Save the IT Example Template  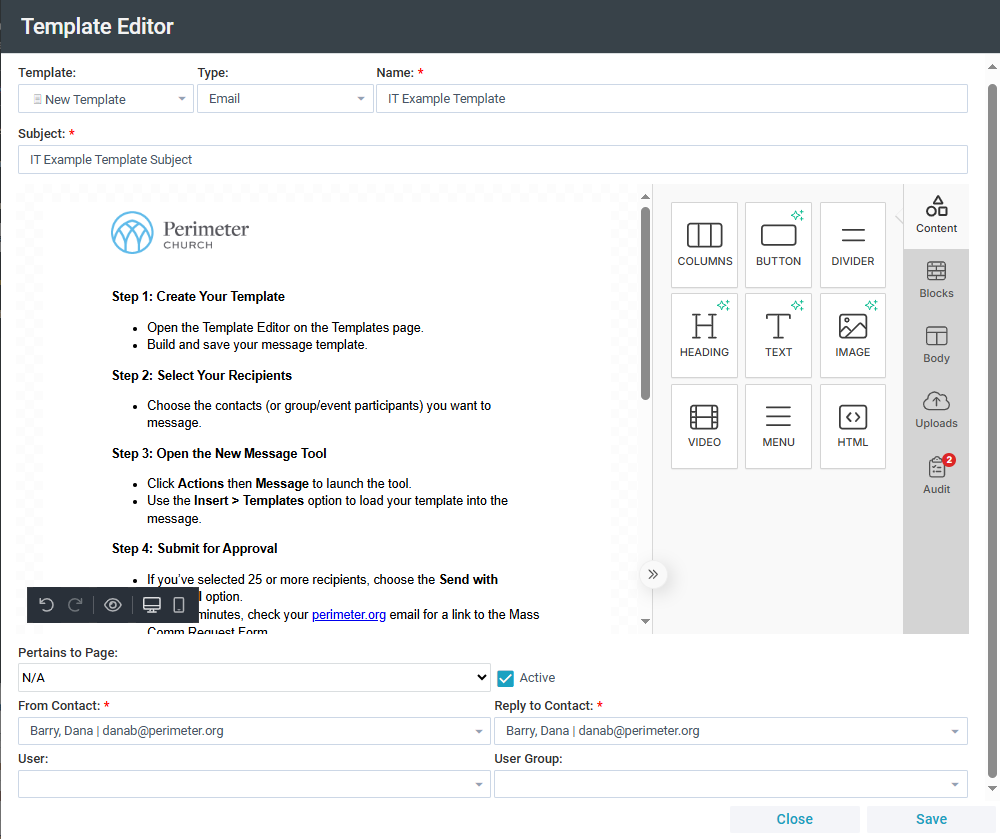tap(931, 818)
